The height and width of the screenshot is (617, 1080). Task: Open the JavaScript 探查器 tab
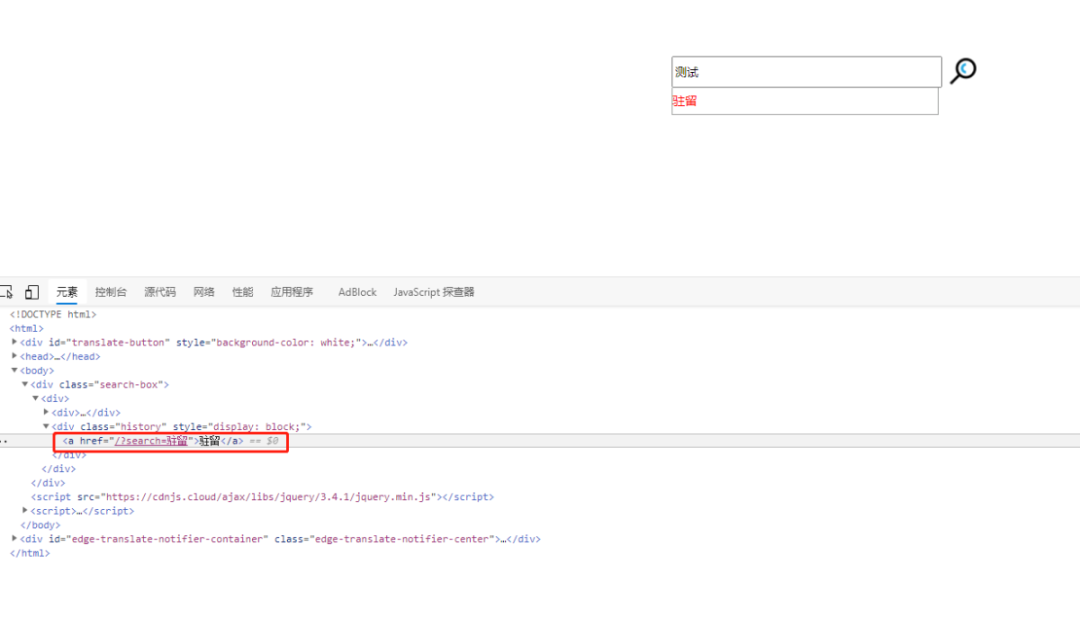[434, 292]
